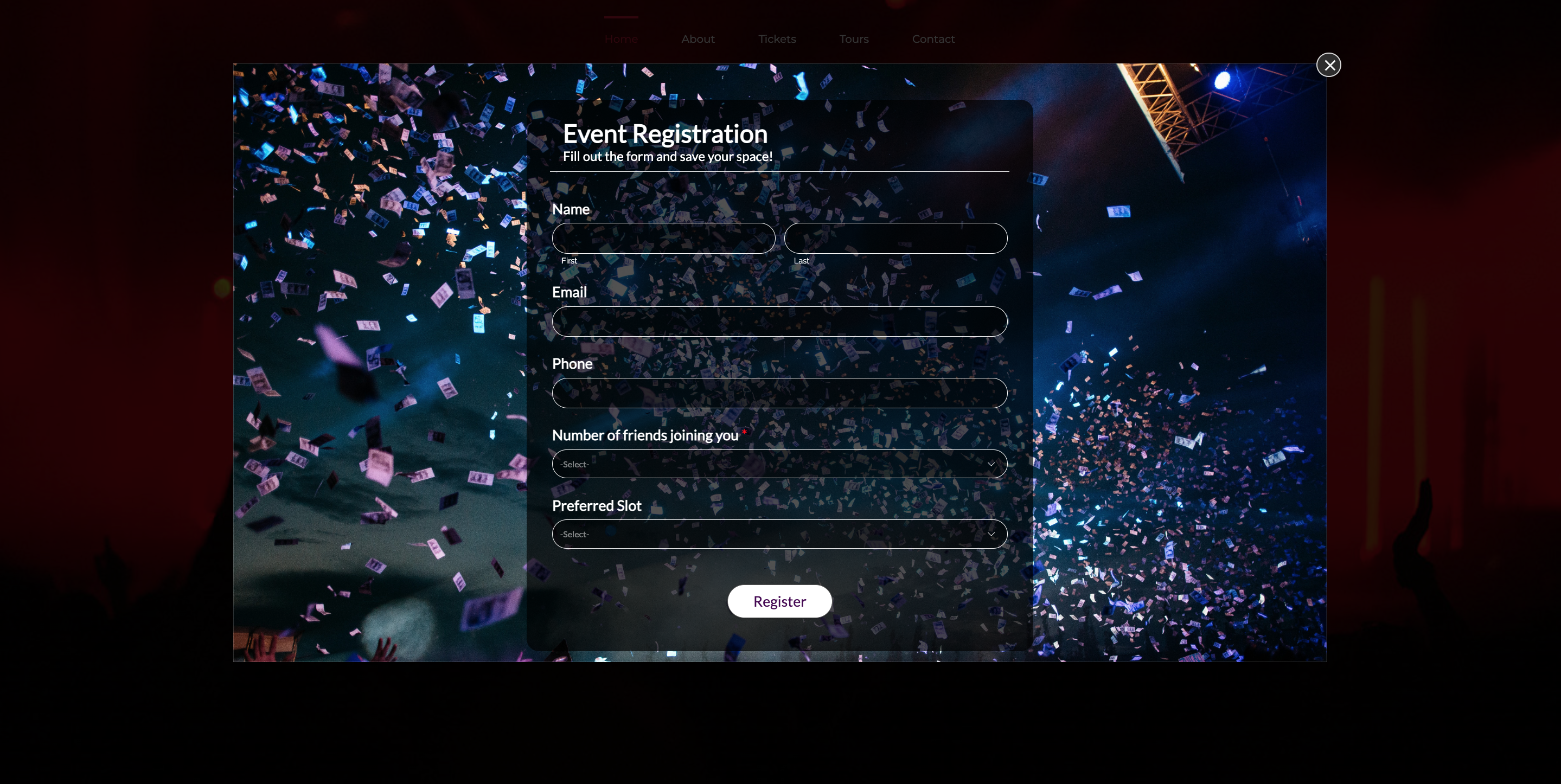
Task: Toggle the Preferred Slot selector
Action: pyautogui.click(x=780, y=533)
